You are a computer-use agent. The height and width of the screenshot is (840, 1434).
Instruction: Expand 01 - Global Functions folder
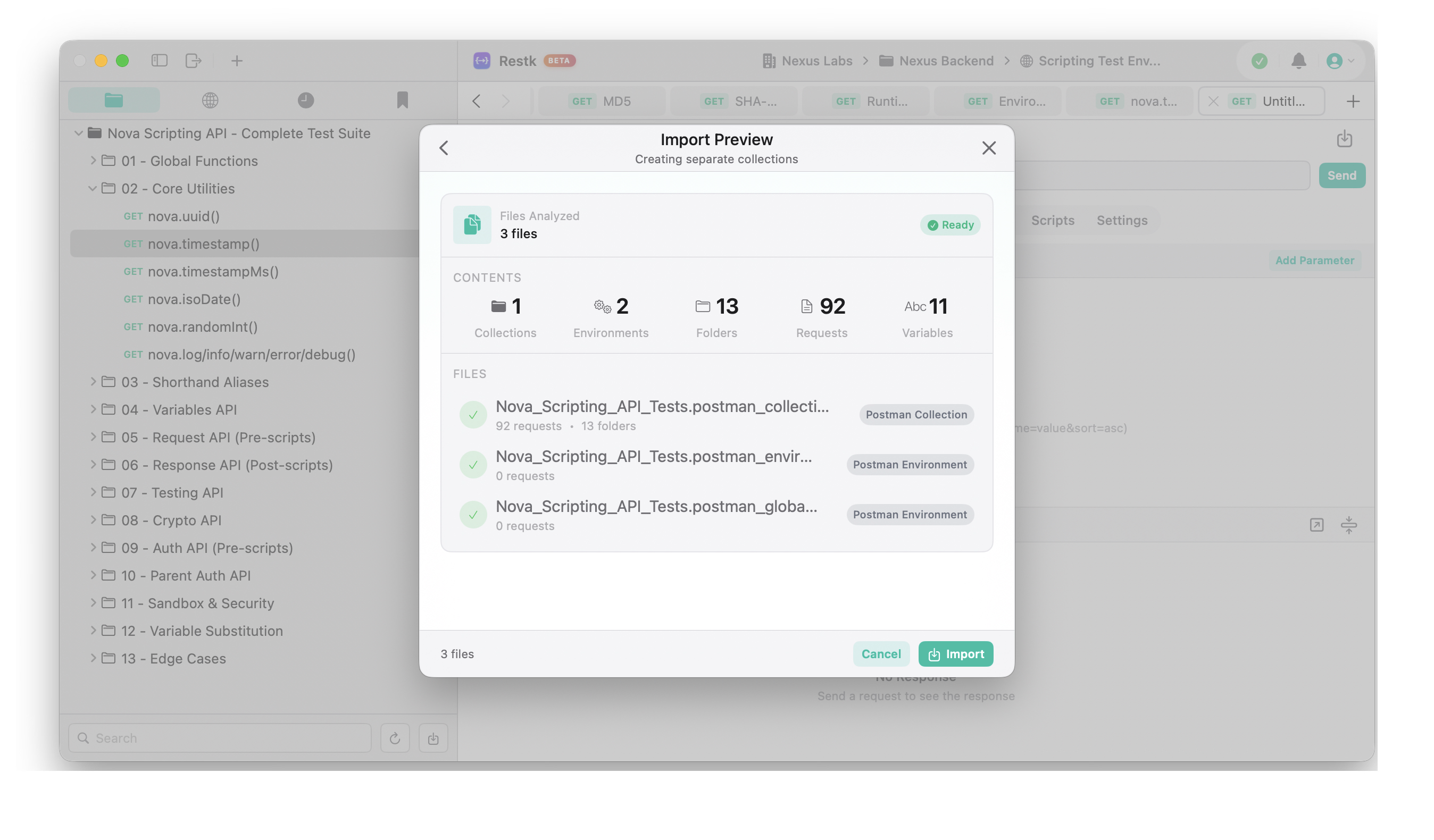[93, 161]
